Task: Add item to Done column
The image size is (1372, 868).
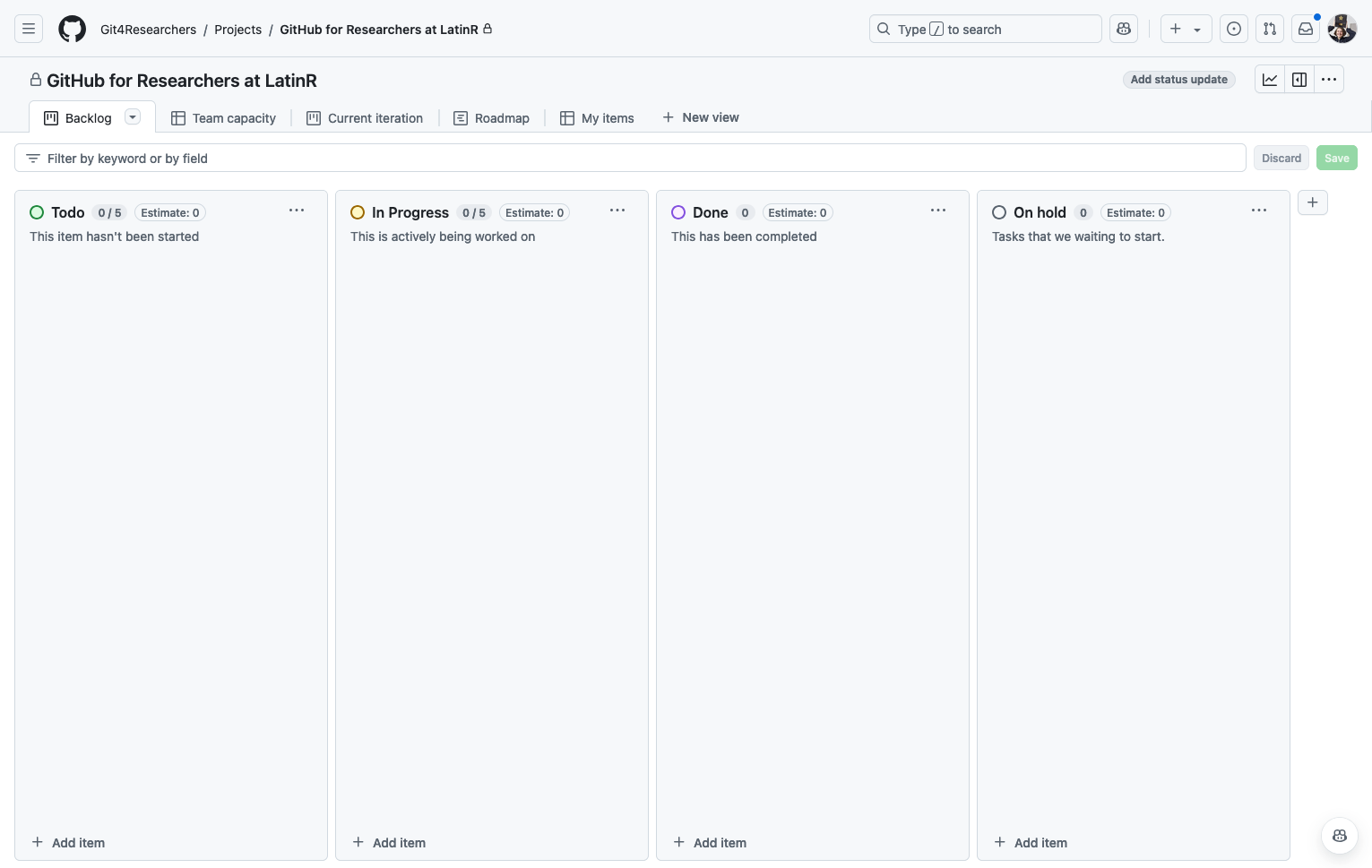Action: tap(710, 842)
